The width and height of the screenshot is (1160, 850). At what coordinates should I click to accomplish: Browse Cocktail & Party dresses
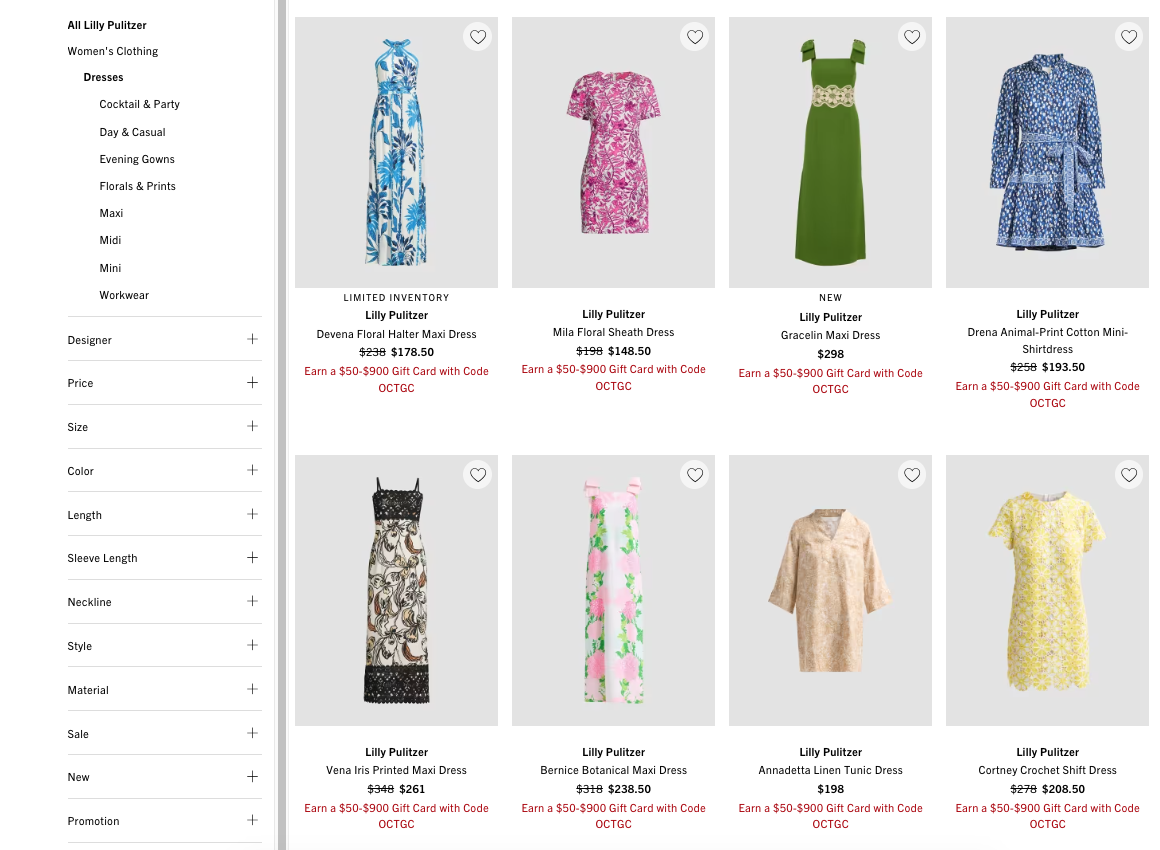[x=140, y=104]
